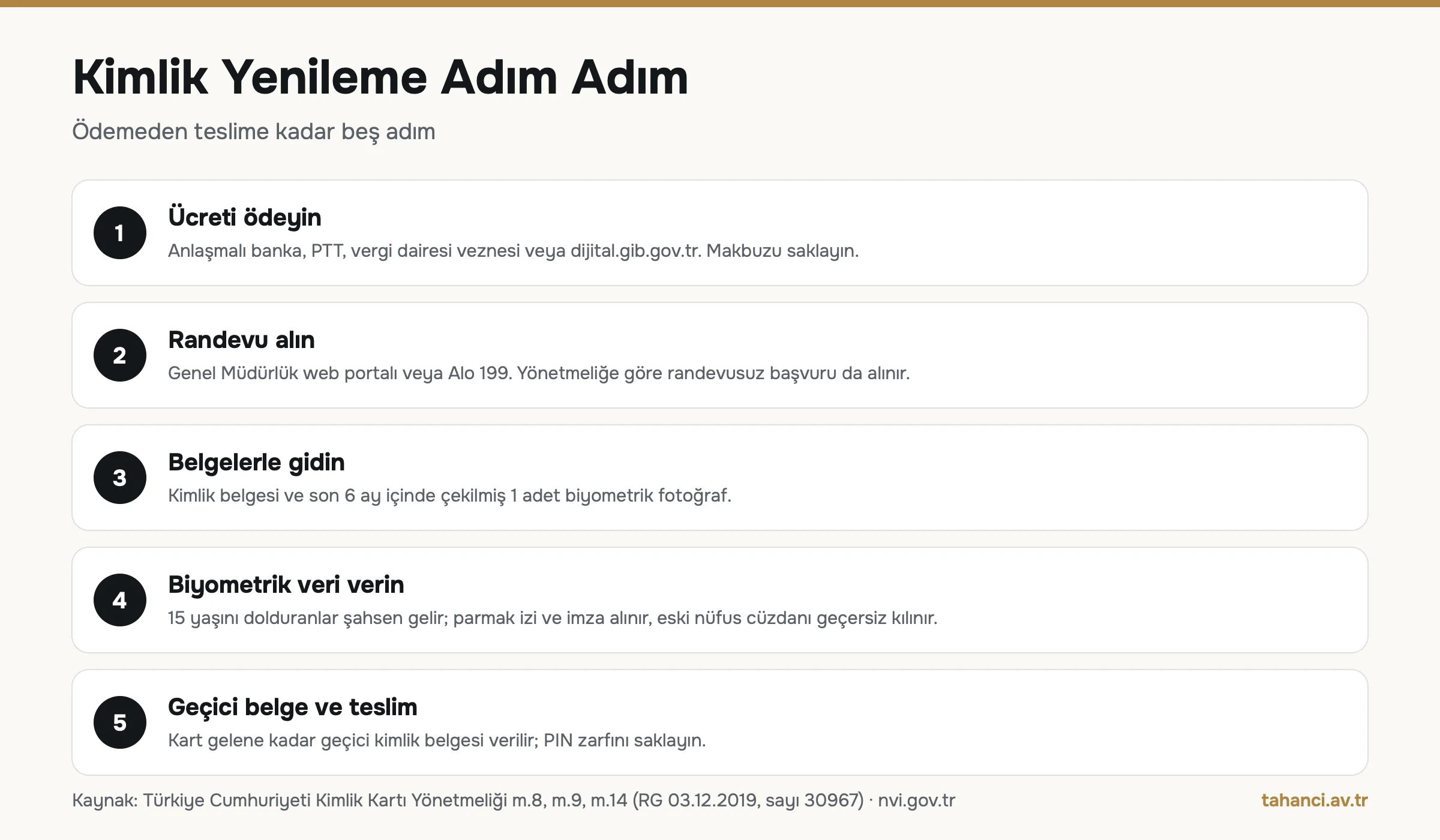Click the text about biyometrik fotoğraf
This screenshot has width=1440, height=840.
[450, 496]
